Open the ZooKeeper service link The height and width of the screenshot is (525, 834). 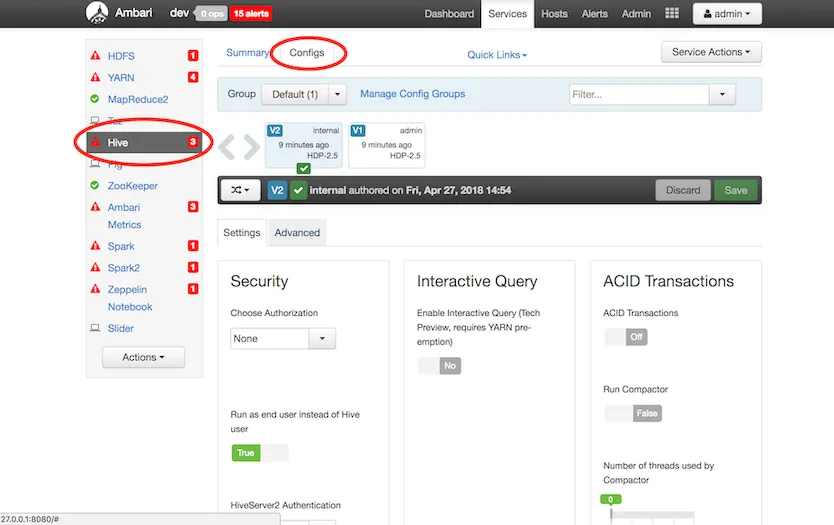132,186
